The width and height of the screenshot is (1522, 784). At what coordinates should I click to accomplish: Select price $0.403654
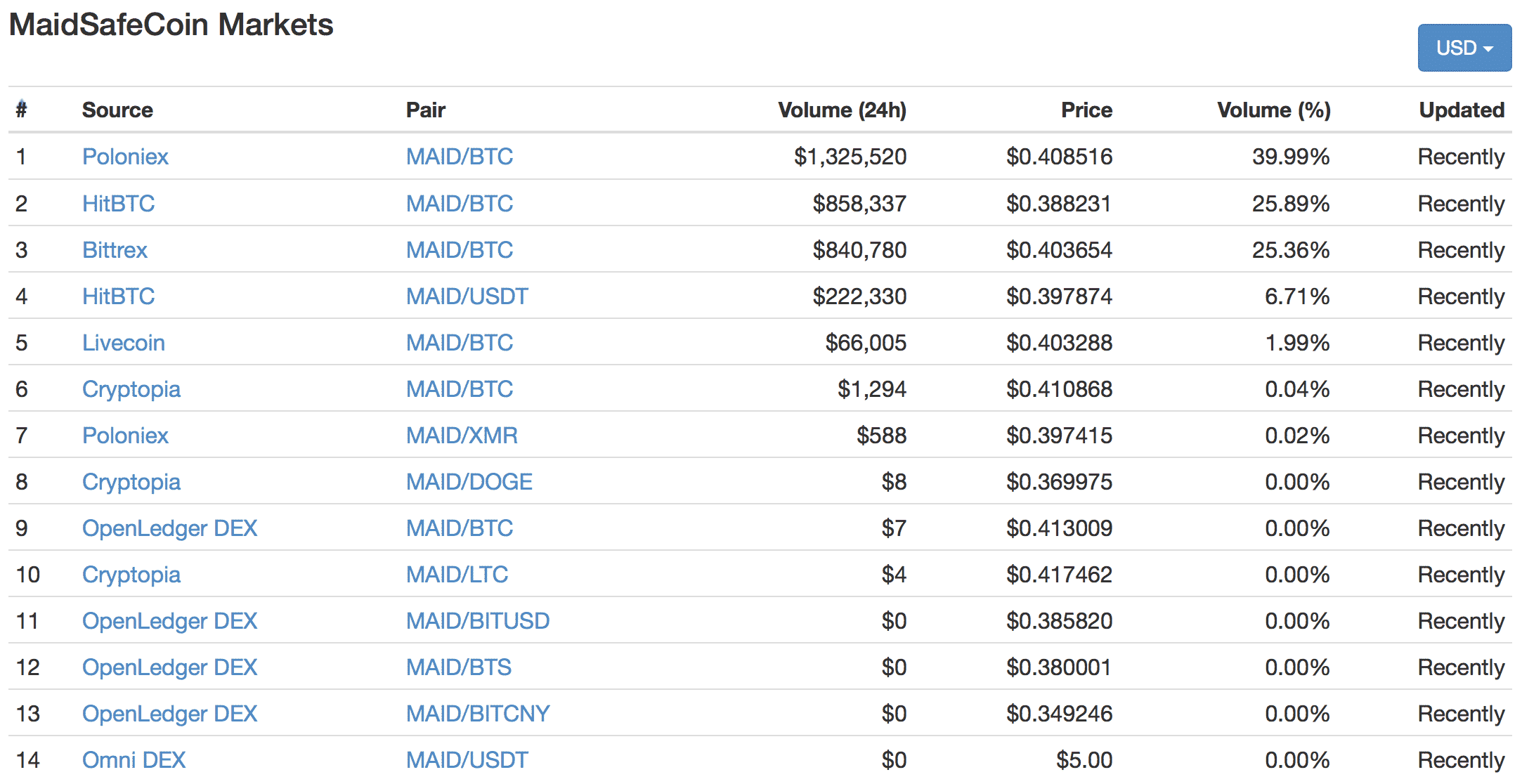tap(1059, 249)
